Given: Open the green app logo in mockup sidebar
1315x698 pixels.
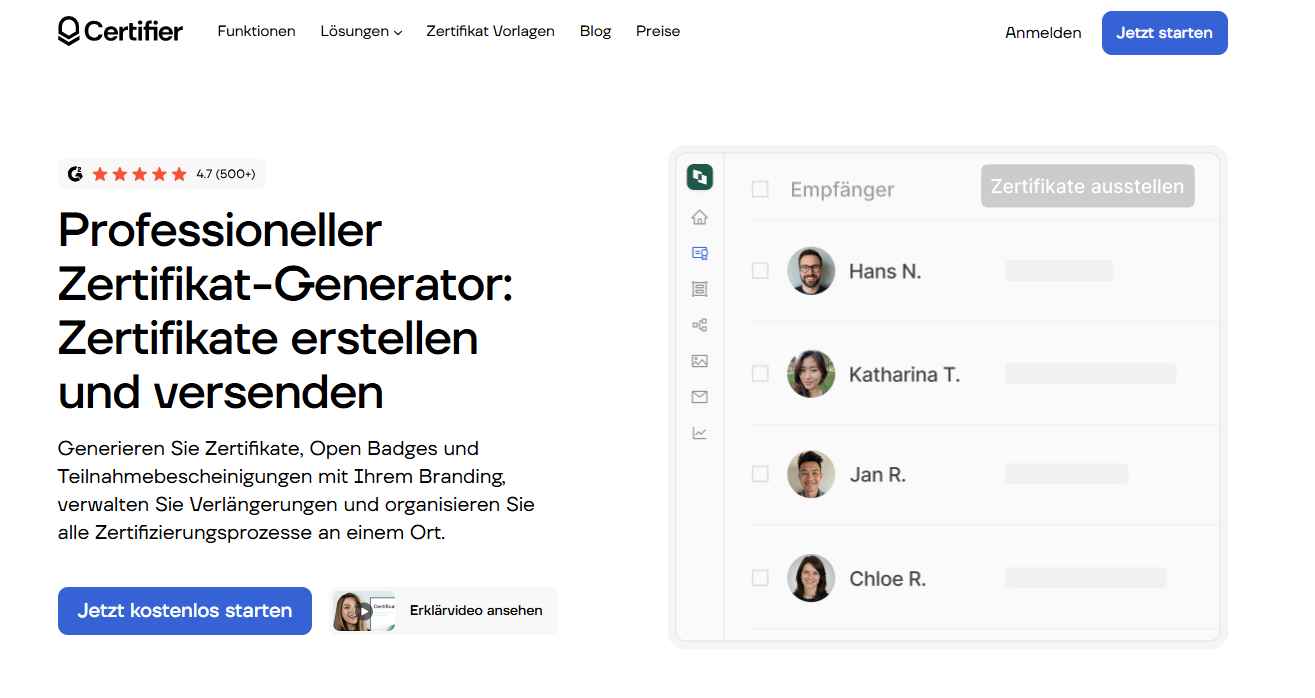Looking at the screenshot, I should pyautogui.click(x=699, y=177).
